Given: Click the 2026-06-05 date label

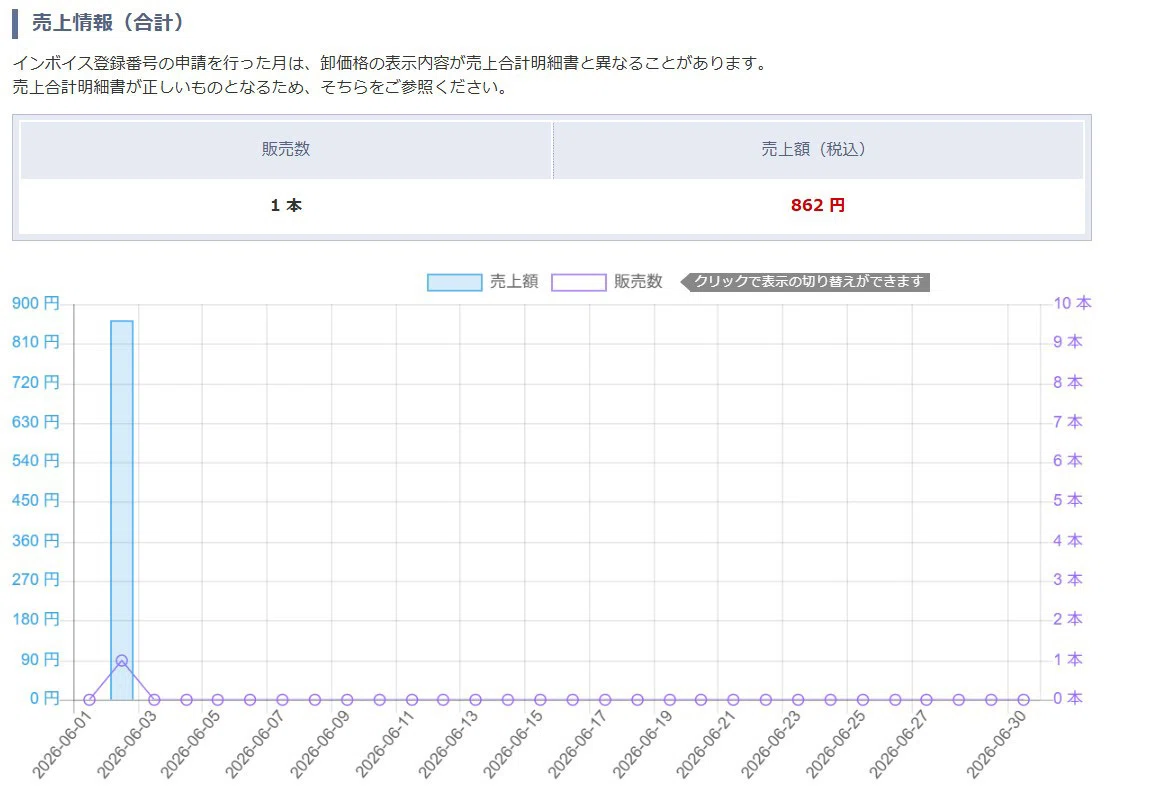Looking at the screenshot, I should pyautogui.click(x=190, y=744).
